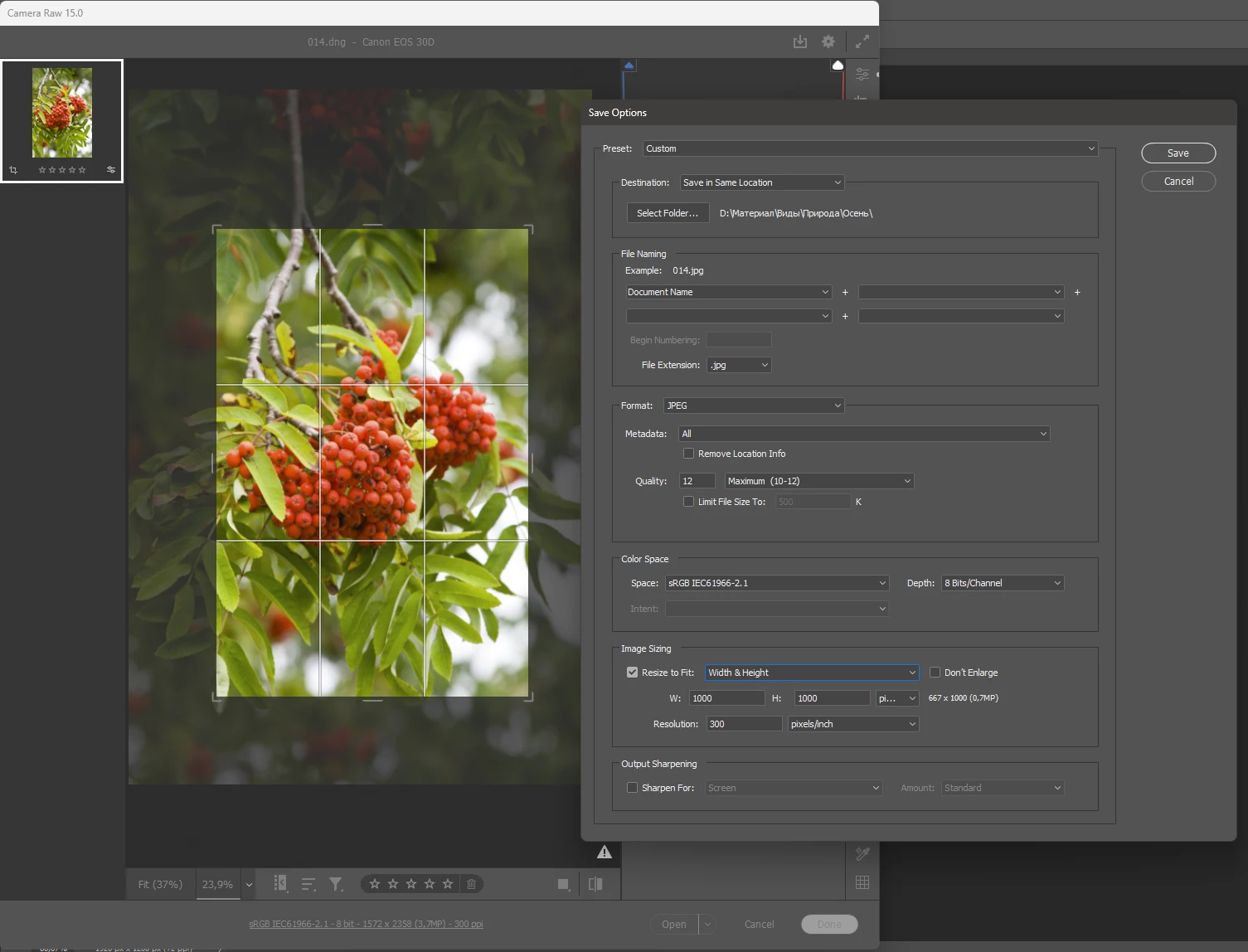The image size is (1248, 952).
Task: Toggle the grid overlay icon
Action: (862, 882)
